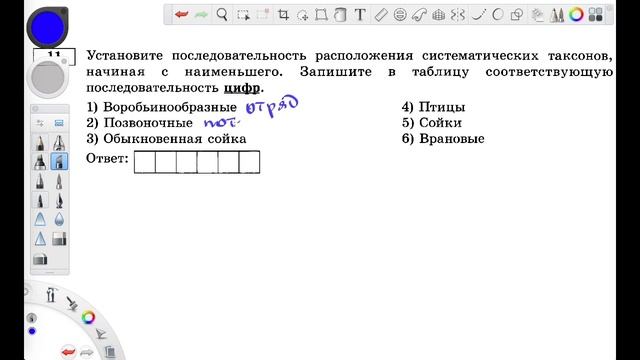640x360 pixels.
Task: Click the text 'Позвоночные'
Action: 148,123
